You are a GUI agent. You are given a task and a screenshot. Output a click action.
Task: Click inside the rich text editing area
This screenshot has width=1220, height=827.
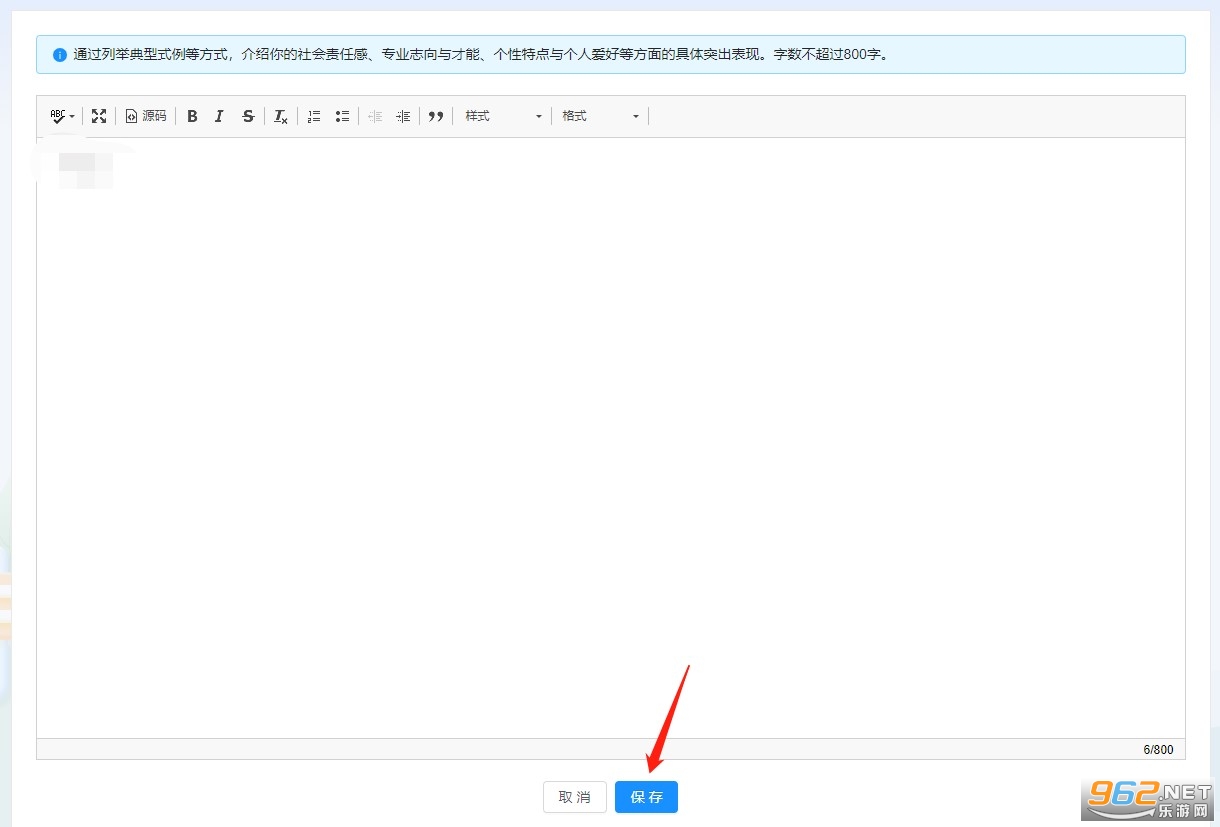(611, 438)
